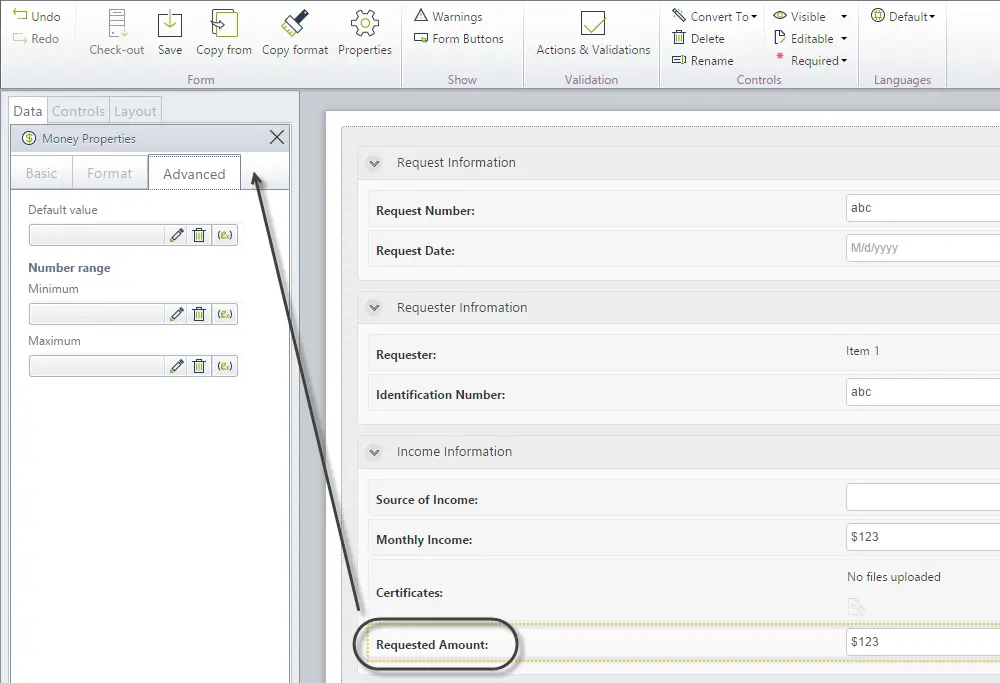
Task: Clear Minimum value with trash icon
Action: [199, 314]
